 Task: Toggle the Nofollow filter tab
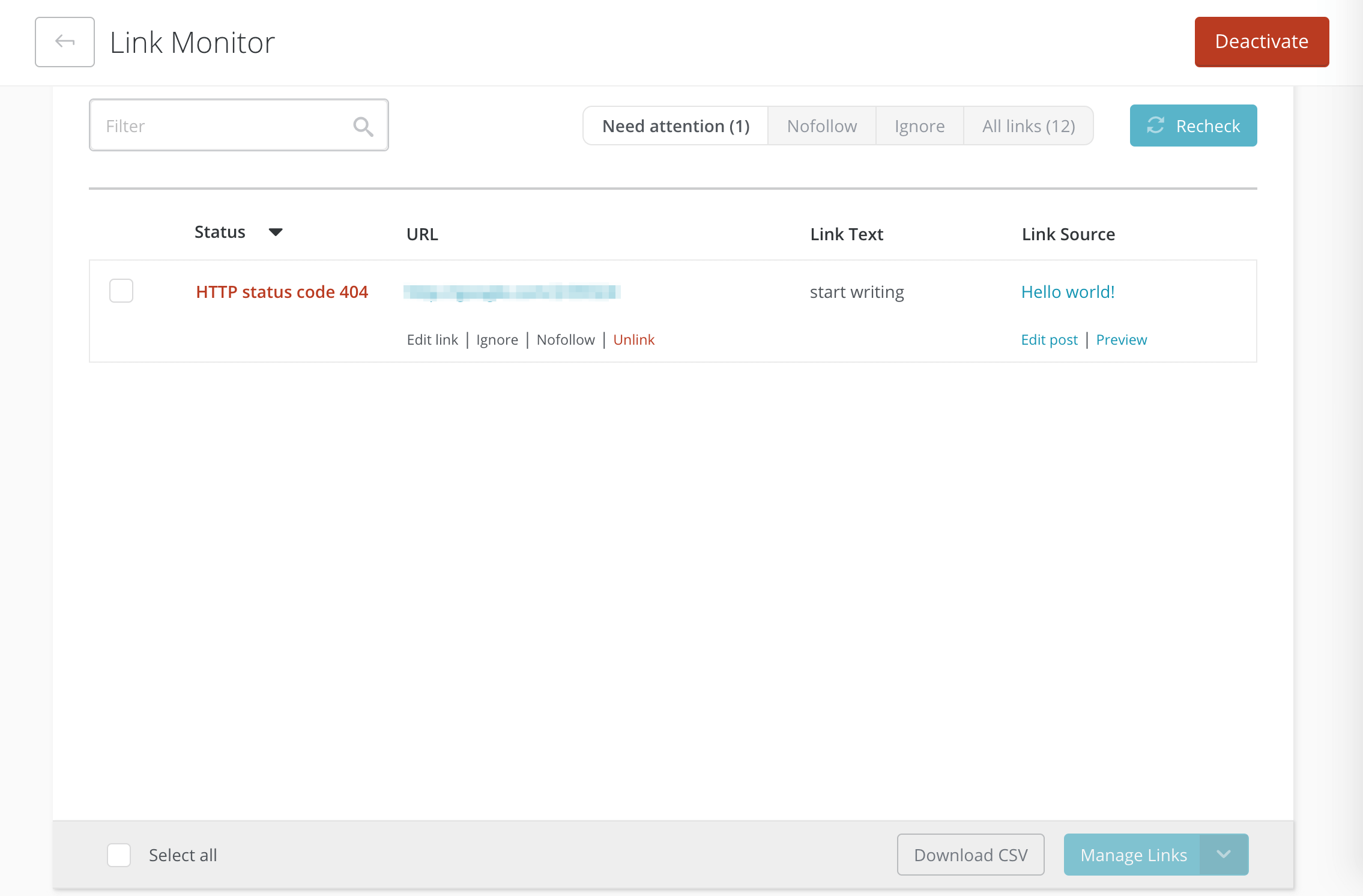pyautogui.click(x=821, y=125)
